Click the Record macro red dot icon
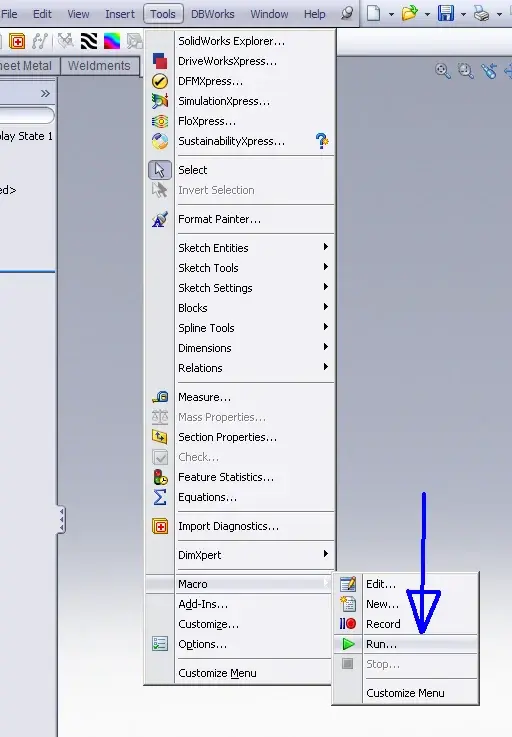 point(348,624)
